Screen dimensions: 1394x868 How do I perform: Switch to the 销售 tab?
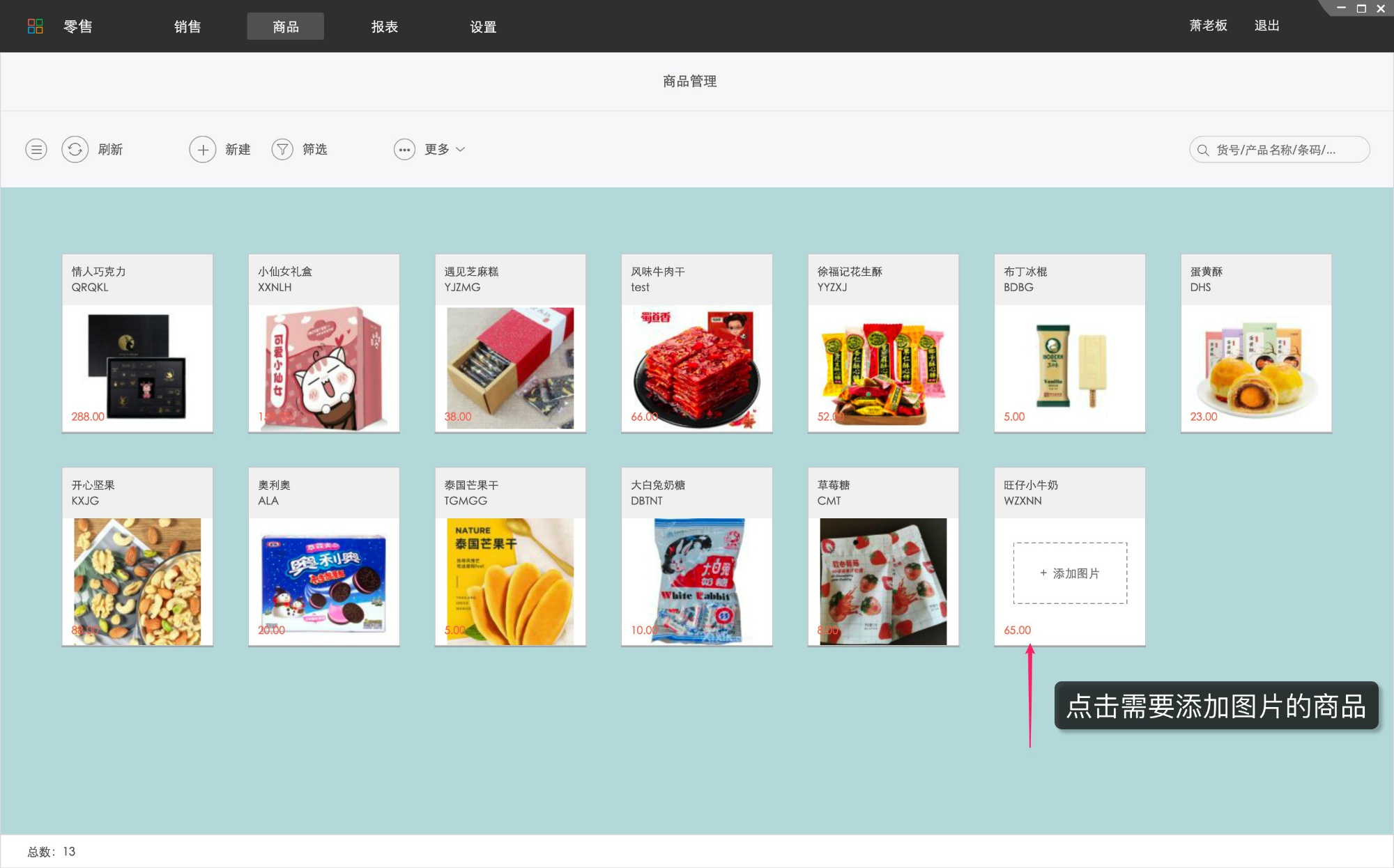(187, 26)
